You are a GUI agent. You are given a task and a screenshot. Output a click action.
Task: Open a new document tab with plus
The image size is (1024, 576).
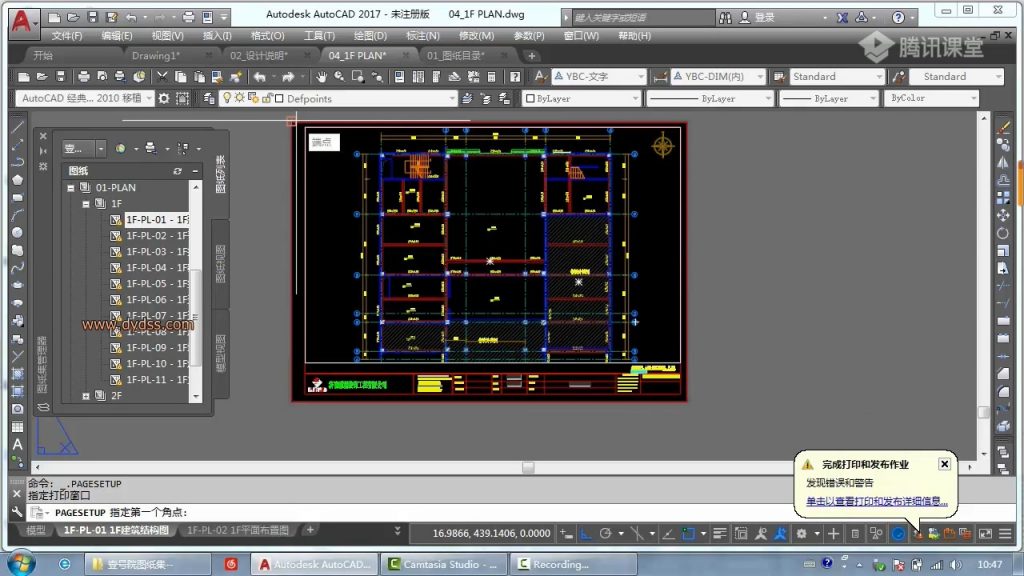point(532,56)
